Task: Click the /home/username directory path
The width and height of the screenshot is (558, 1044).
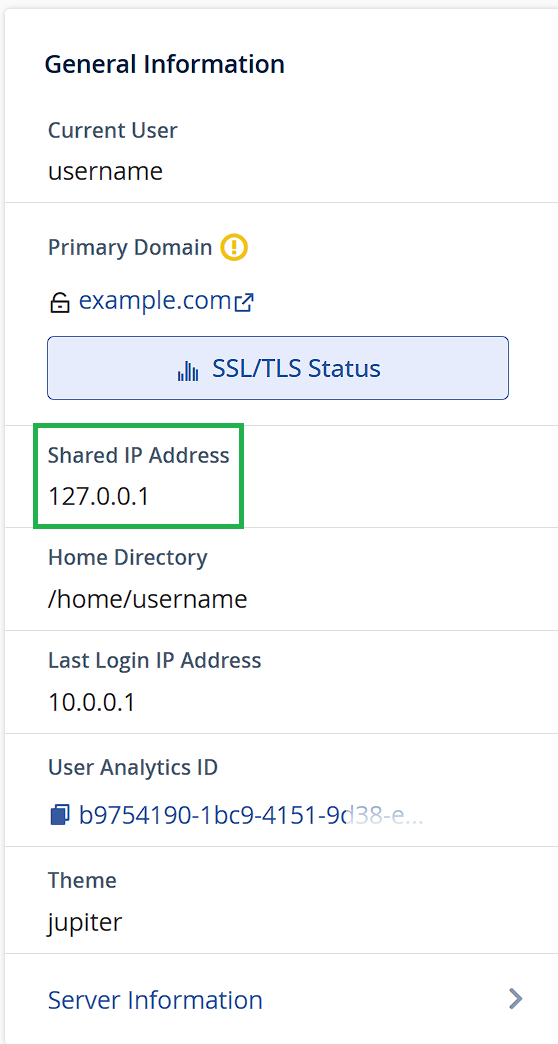Action: point(147,599)
